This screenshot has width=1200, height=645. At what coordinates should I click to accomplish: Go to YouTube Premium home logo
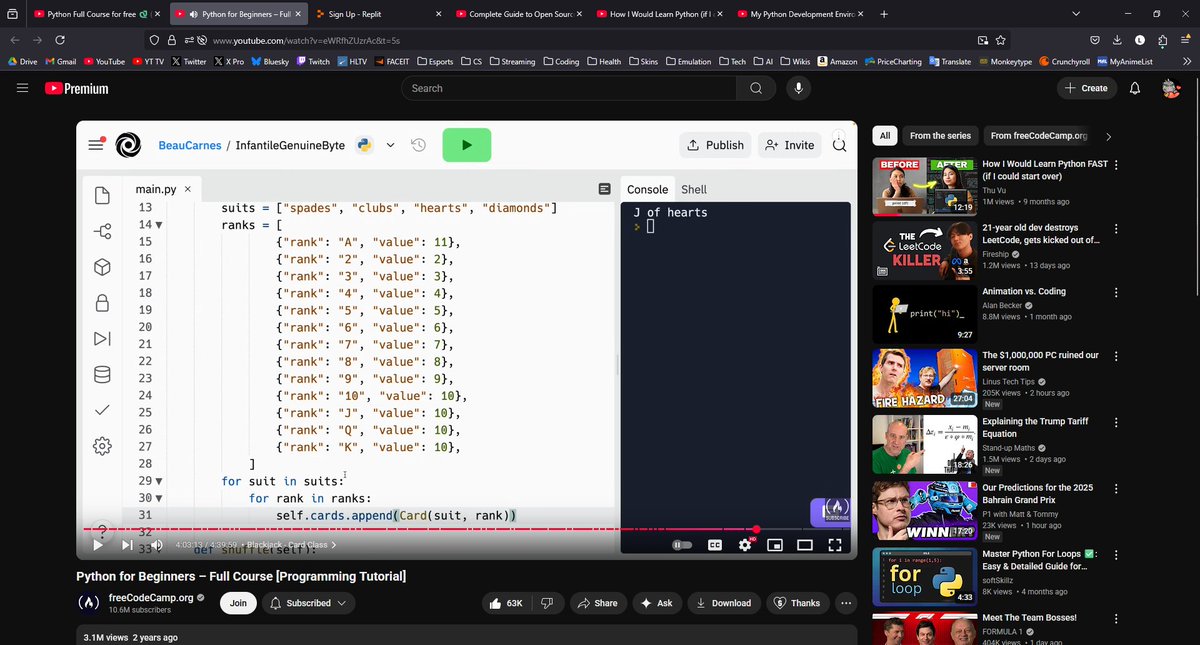76,88
